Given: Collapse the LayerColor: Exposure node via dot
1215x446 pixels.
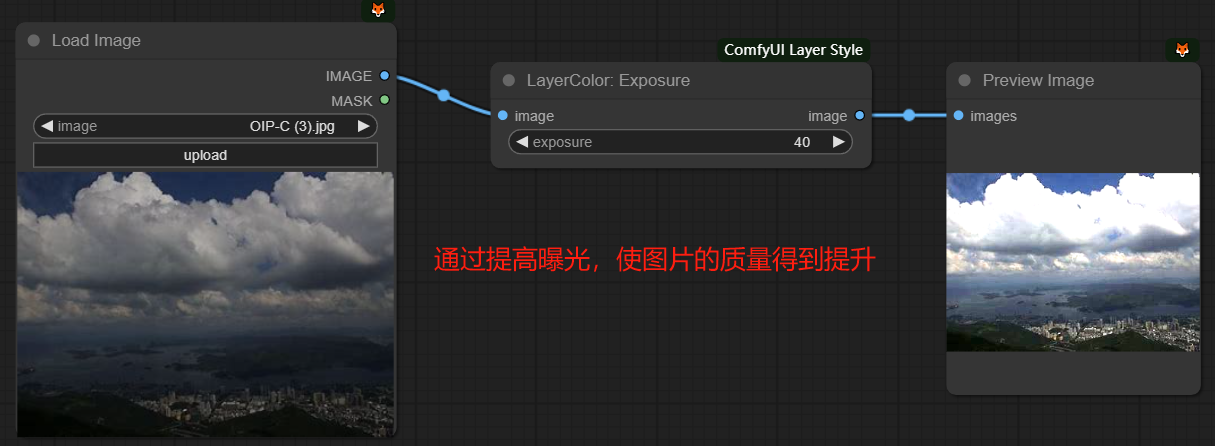Looking at the screenshot, I should (x=508, y=81).
